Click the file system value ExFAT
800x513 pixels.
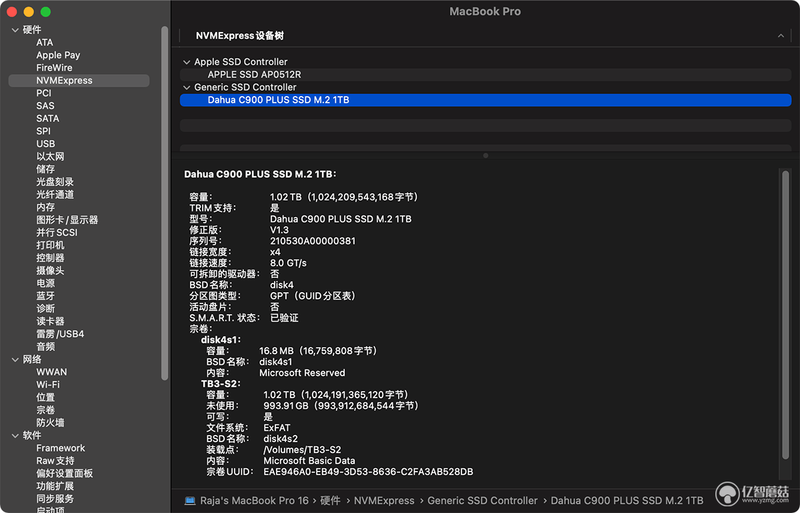277,428
